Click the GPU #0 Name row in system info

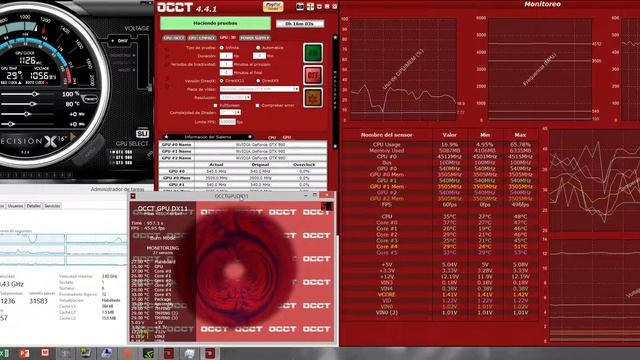coord(243,144)
